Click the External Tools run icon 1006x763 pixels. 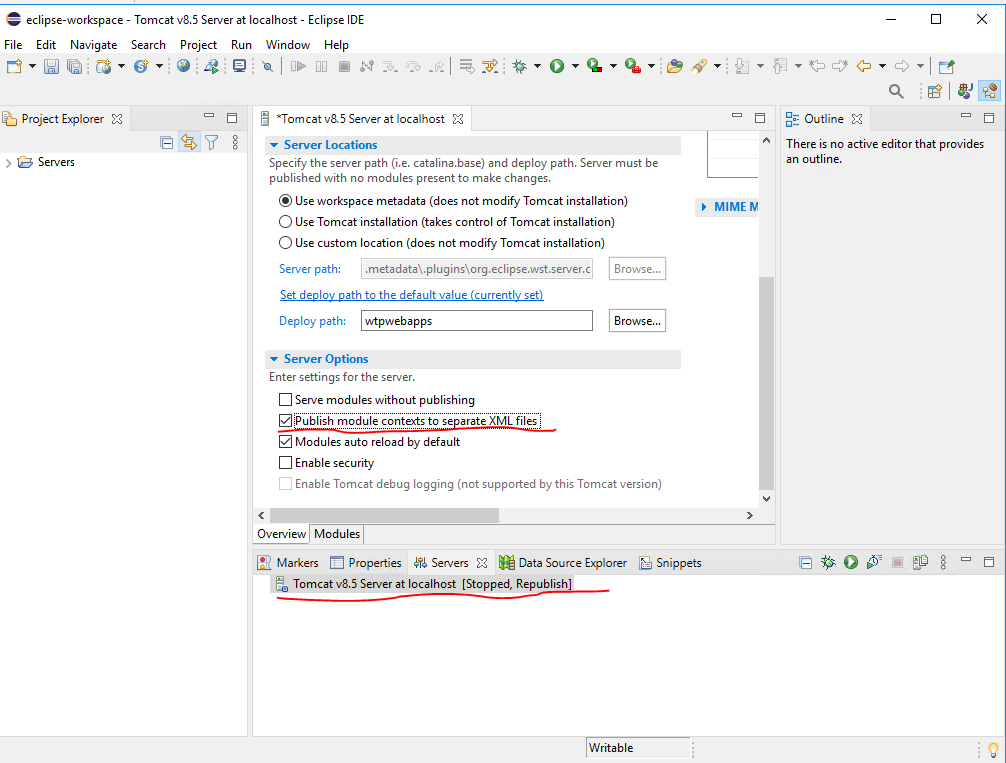pos(633,66)
